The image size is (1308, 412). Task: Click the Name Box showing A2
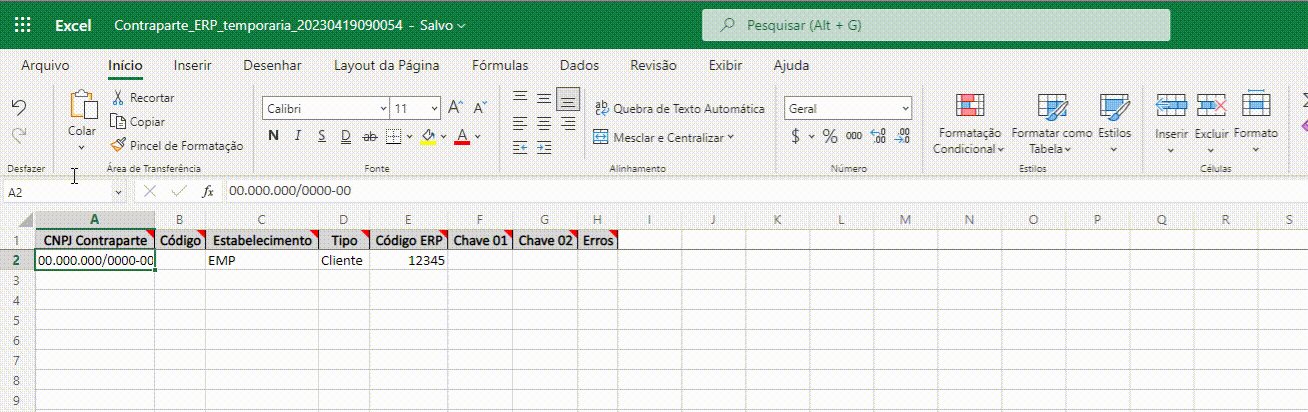[57, 191]
